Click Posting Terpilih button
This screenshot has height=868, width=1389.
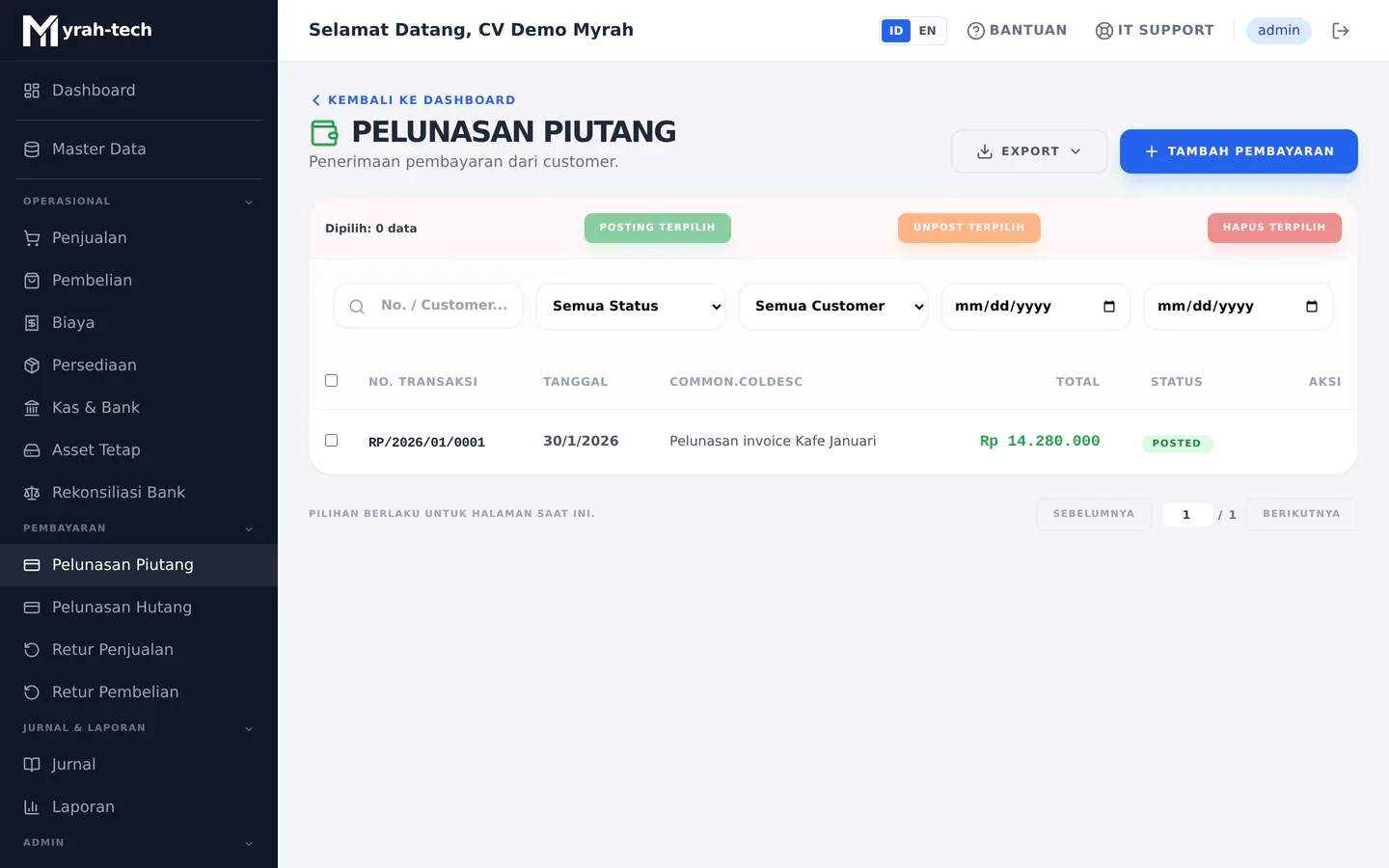click(x=658, y=228)
